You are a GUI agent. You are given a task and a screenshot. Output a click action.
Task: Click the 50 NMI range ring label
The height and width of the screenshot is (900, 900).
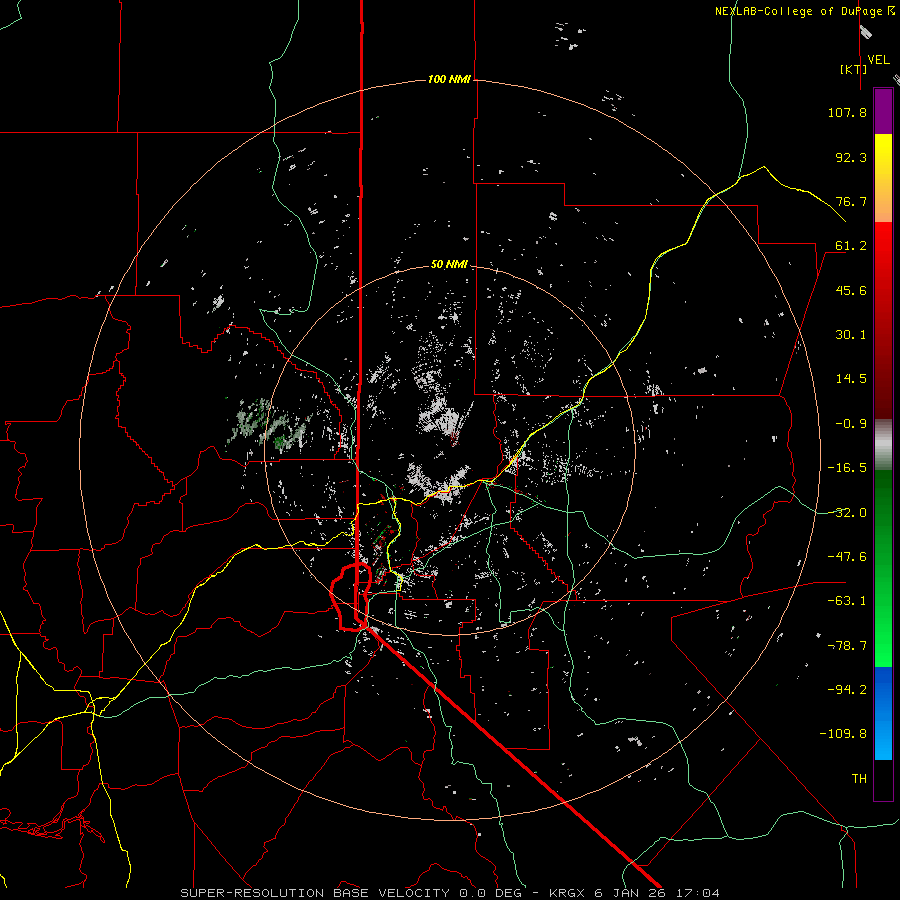click(x=449, y=265)
